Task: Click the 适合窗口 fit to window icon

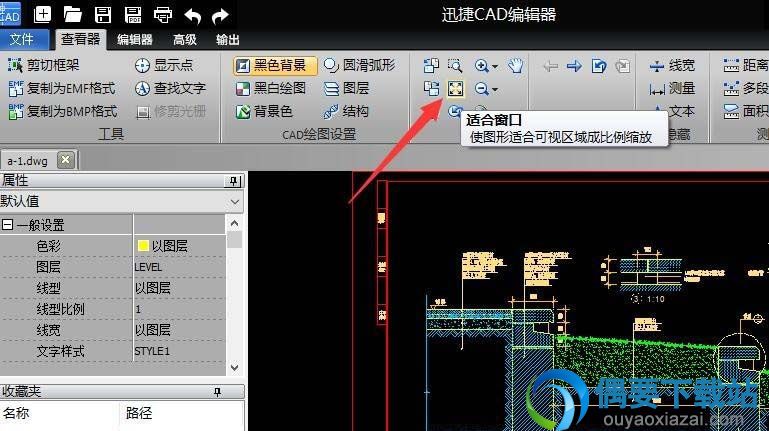Action: pos(456,89)
